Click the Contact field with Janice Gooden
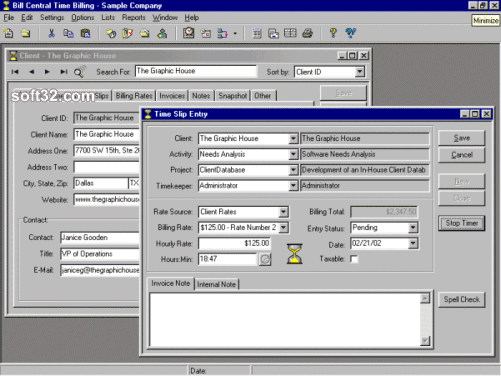 point(100,237)
